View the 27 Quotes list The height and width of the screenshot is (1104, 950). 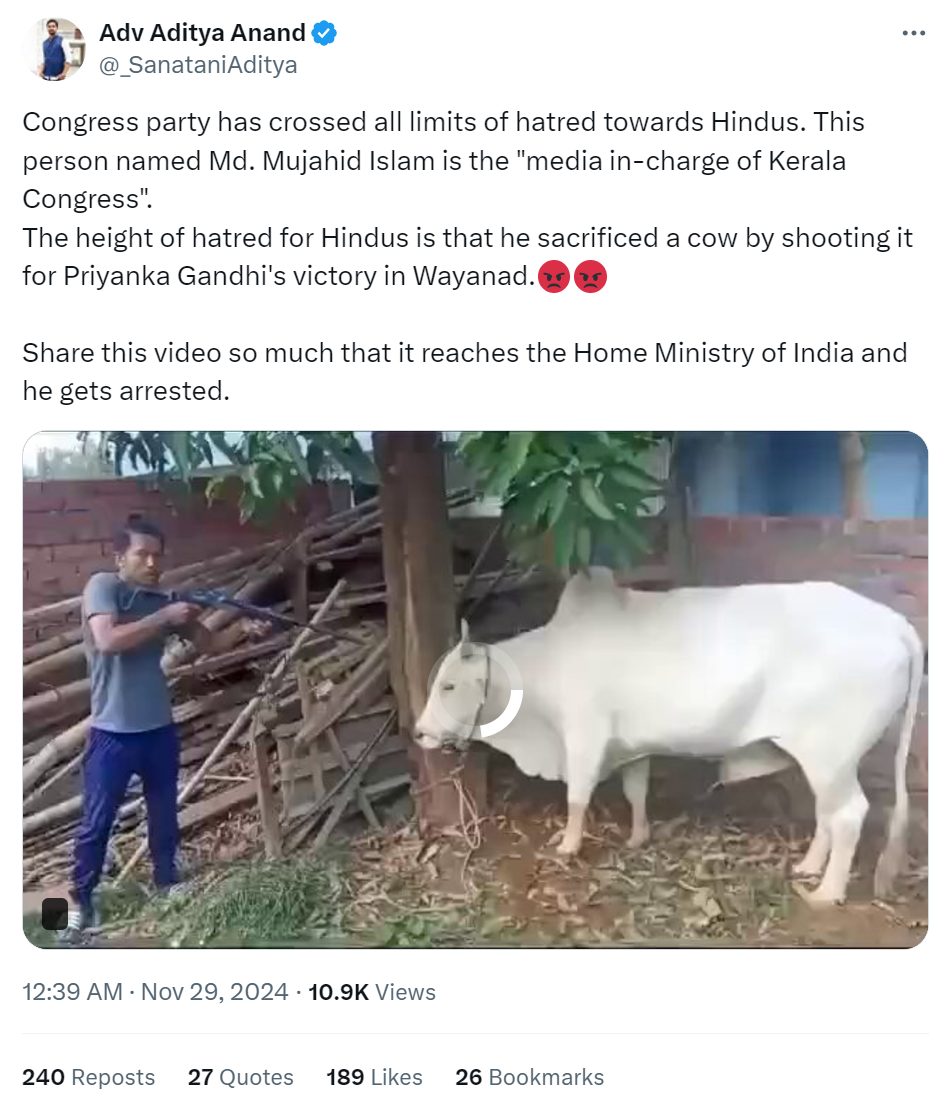[x=240, y=1077]
